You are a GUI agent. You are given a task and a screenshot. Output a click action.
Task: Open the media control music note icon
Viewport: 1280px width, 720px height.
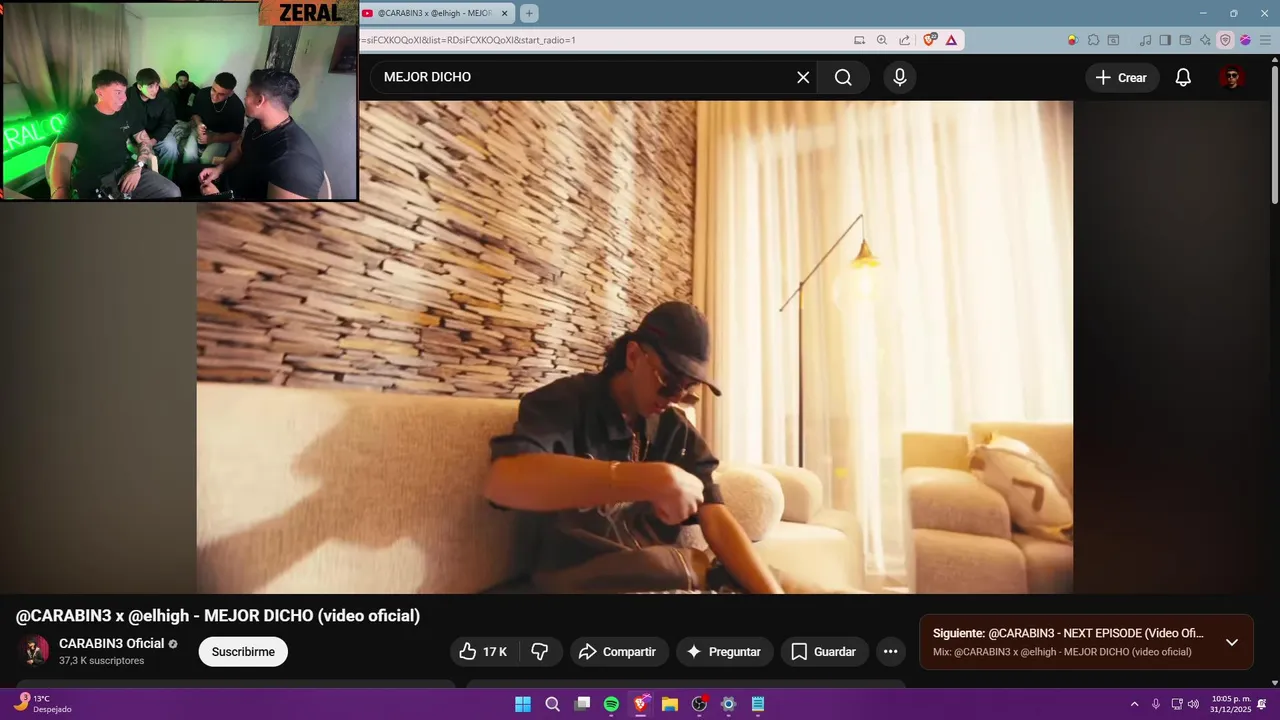coord(1145,40)
